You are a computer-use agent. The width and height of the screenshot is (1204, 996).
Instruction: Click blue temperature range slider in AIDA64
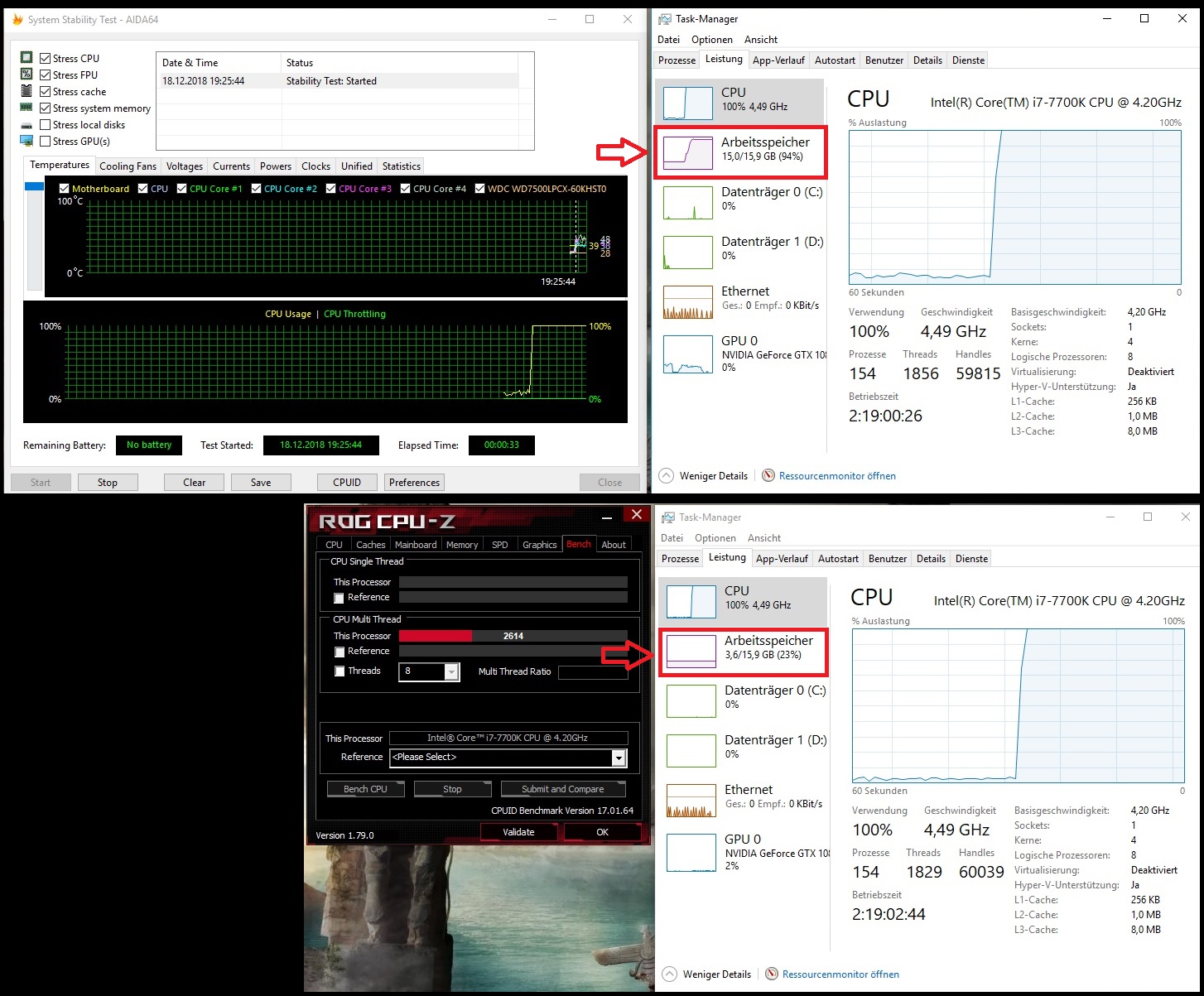click(34, 186)
